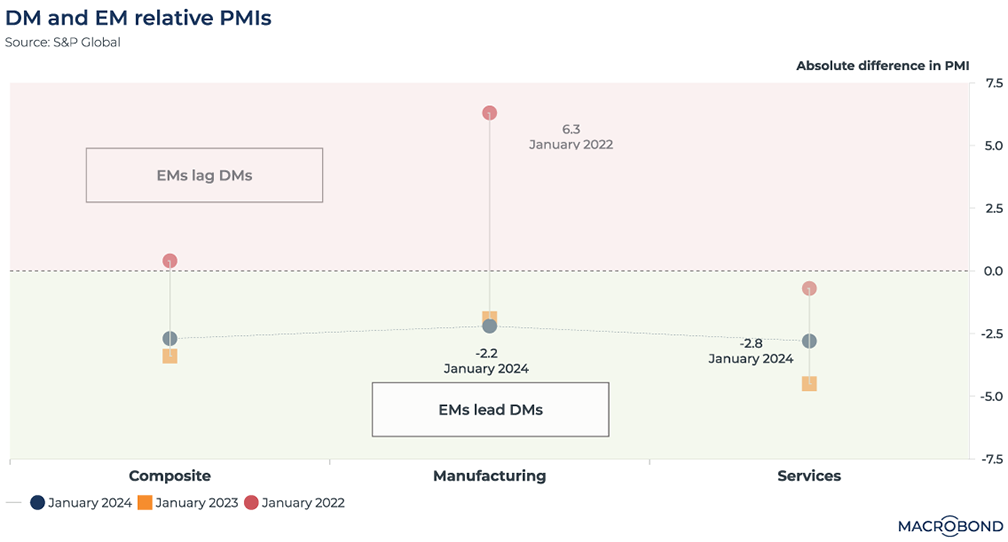
Task: Click the Manufacturing category axis label
Action: pos(489,476)
